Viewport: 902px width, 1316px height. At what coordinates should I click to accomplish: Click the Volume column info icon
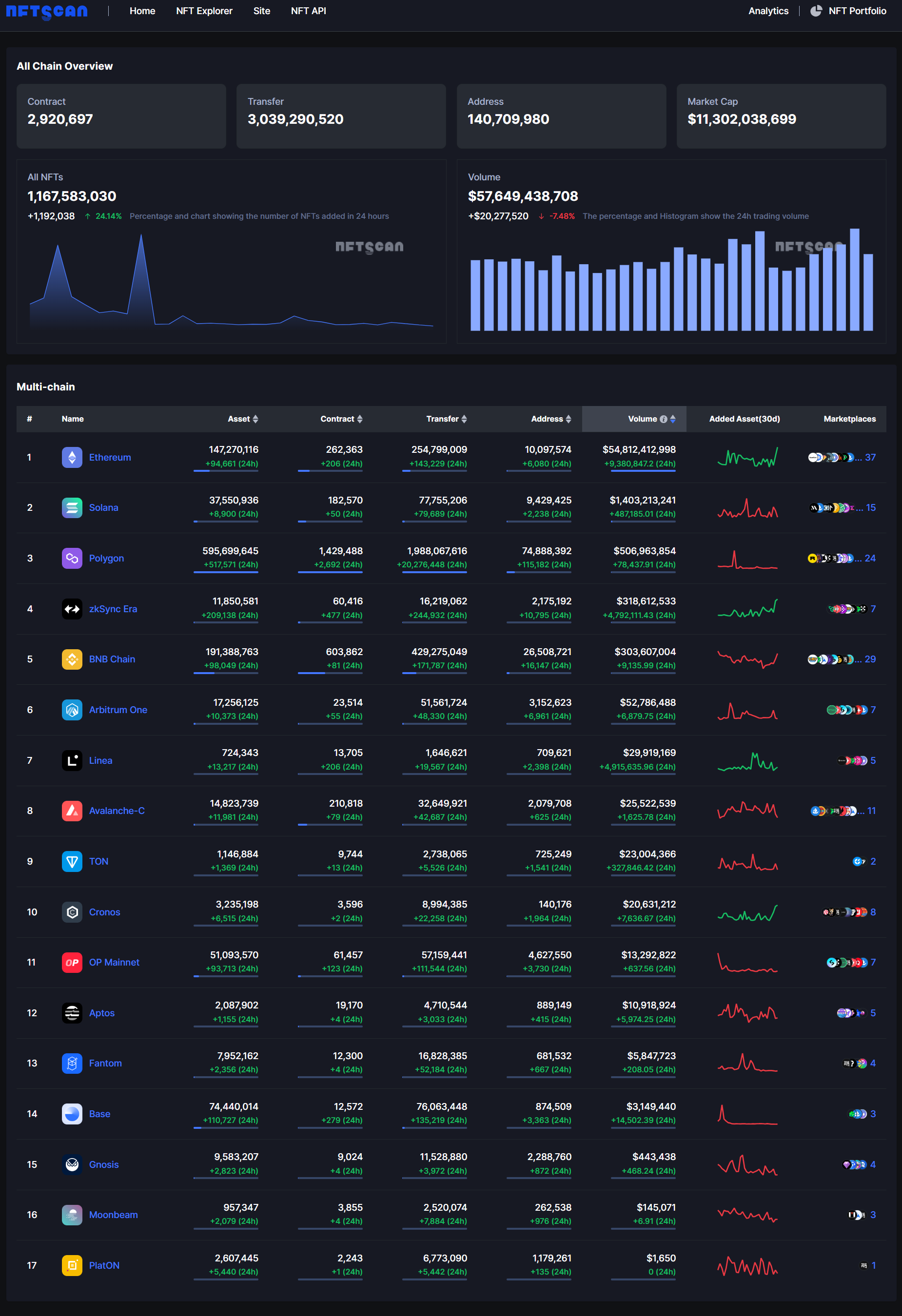click(664, 419)
